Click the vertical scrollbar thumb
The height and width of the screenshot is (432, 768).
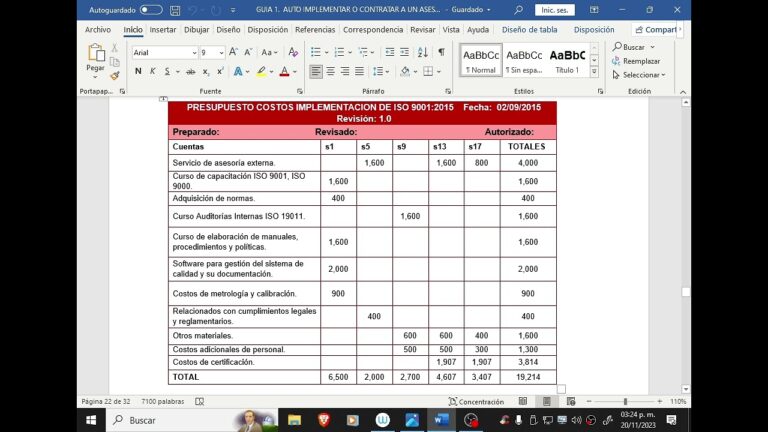tap(686, 292)
